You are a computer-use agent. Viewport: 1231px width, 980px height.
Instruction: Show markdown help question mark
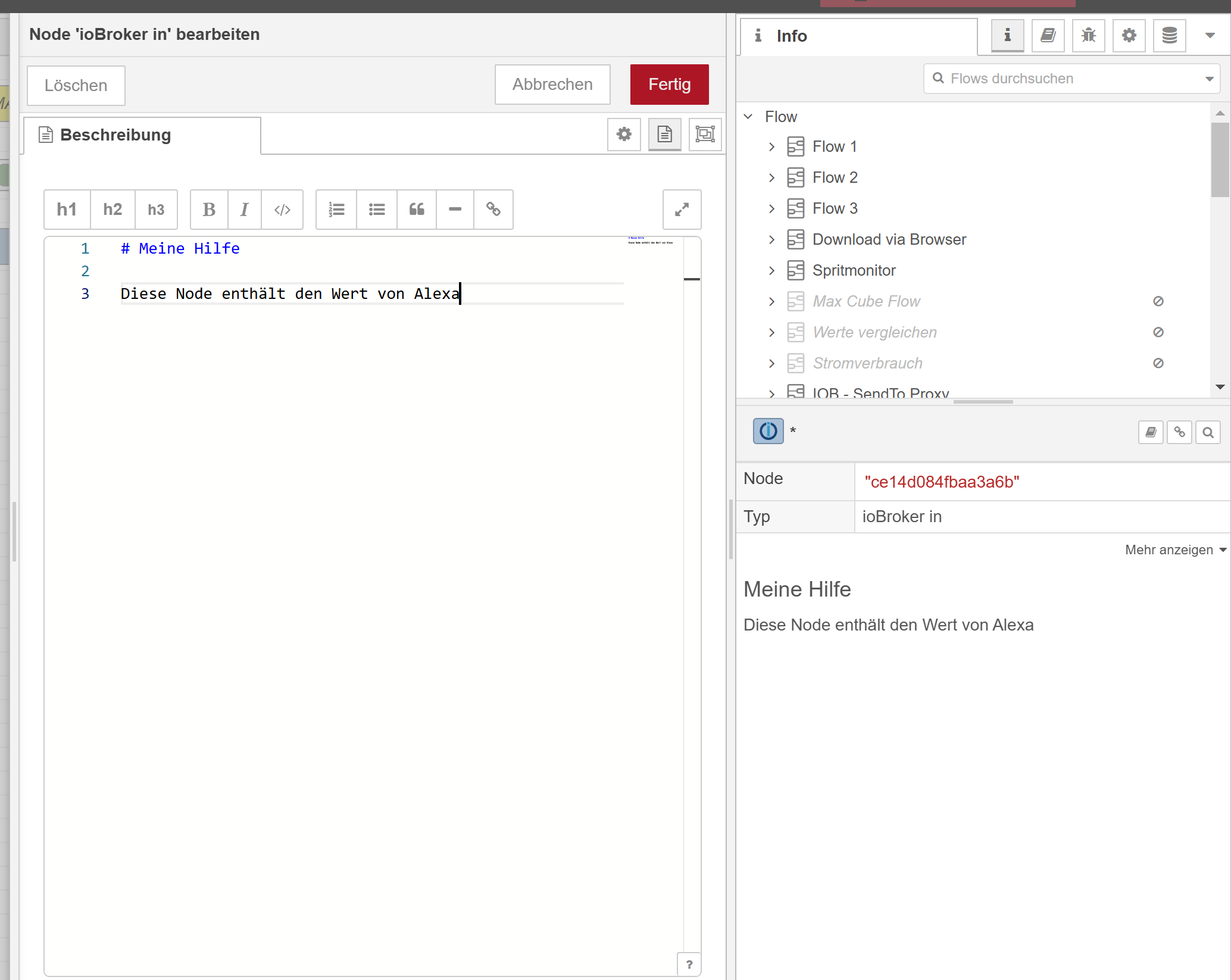coord(689,964)
